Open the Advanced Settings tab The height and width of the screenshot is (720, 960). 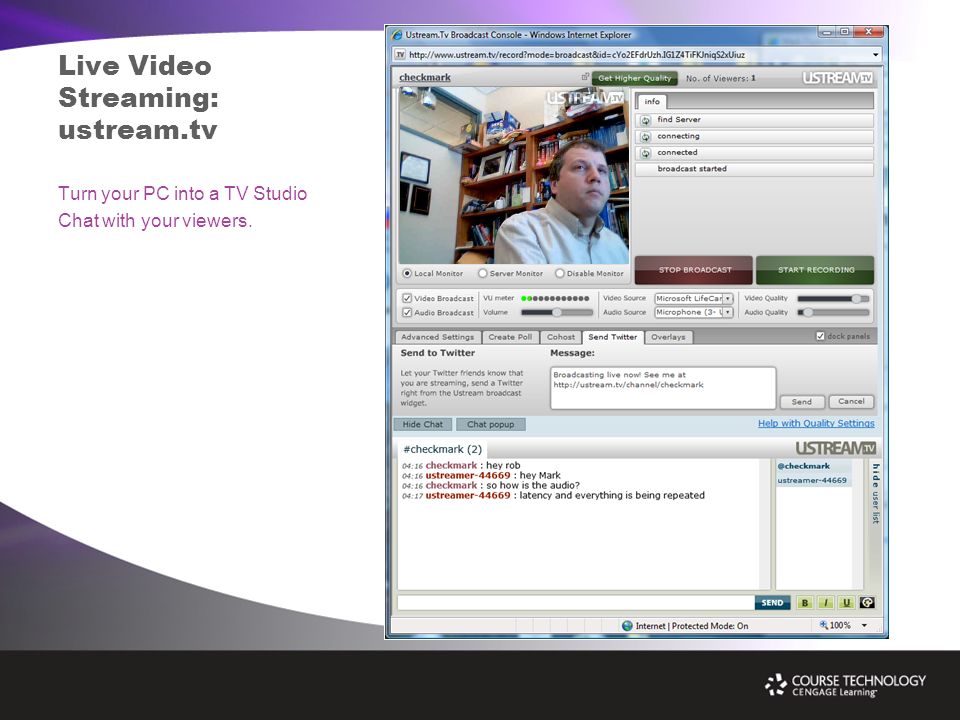[438, 337]
